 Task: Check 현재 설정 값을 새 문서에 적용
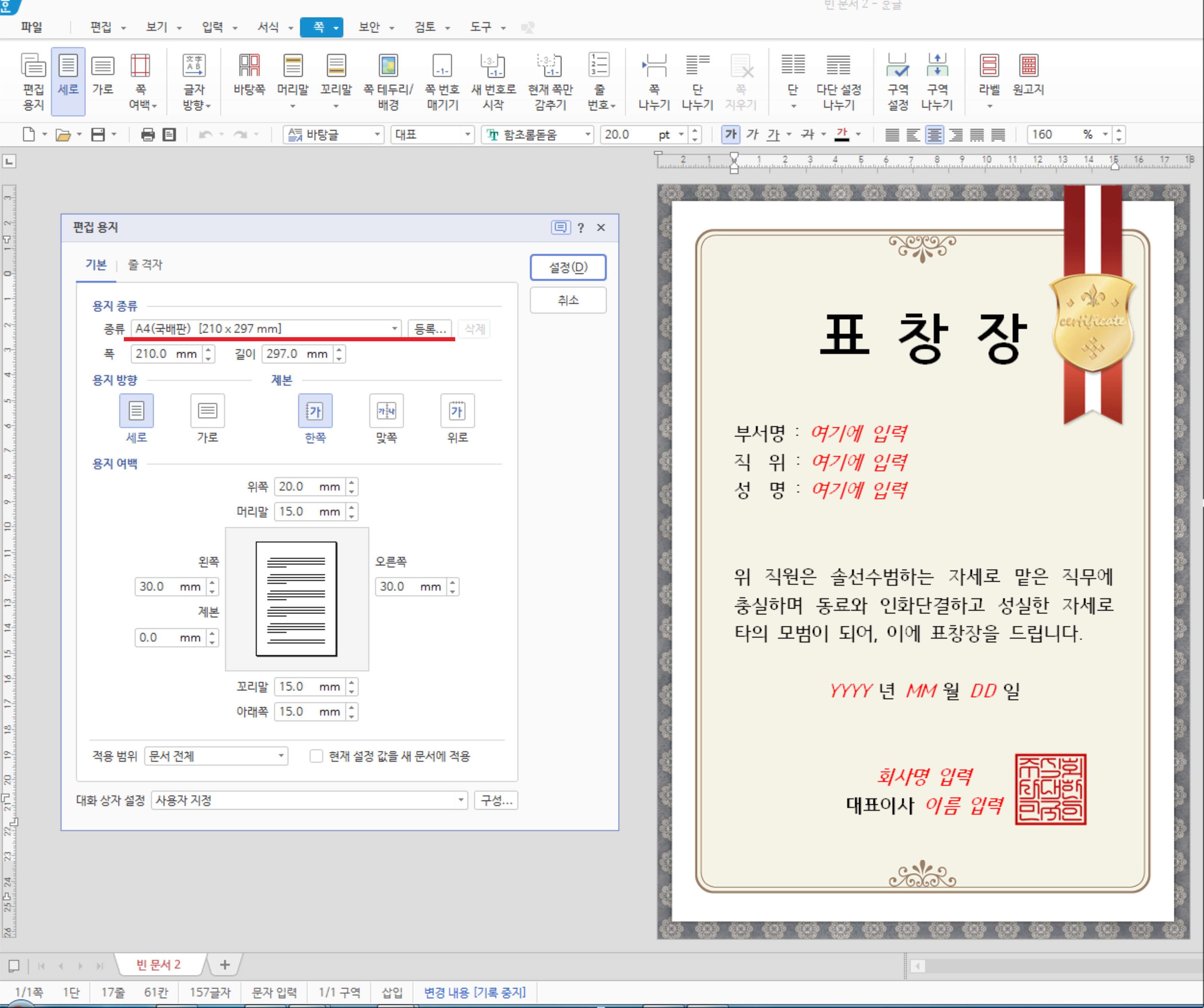(316, 756)
